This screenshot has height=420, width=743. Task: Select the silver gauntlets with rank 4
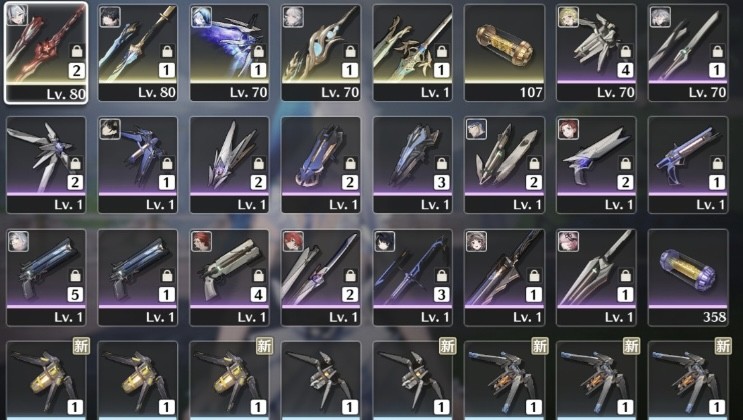tap(596, 53)
